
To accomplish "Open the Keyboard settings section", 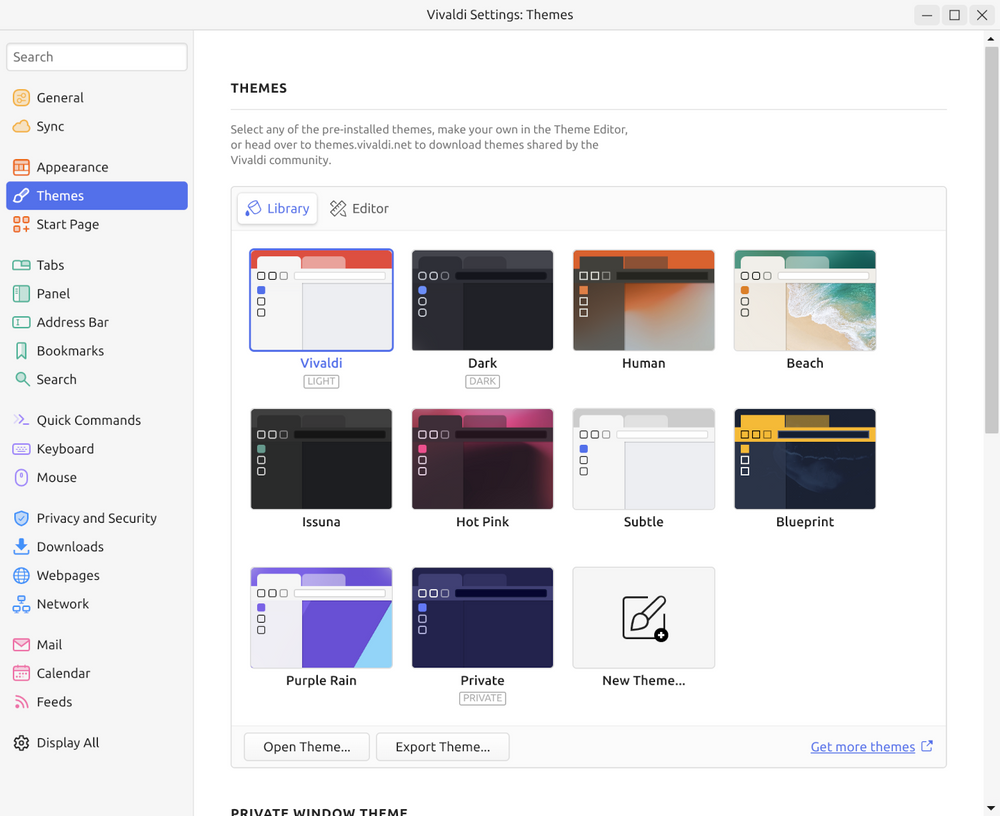I will 66,448.
